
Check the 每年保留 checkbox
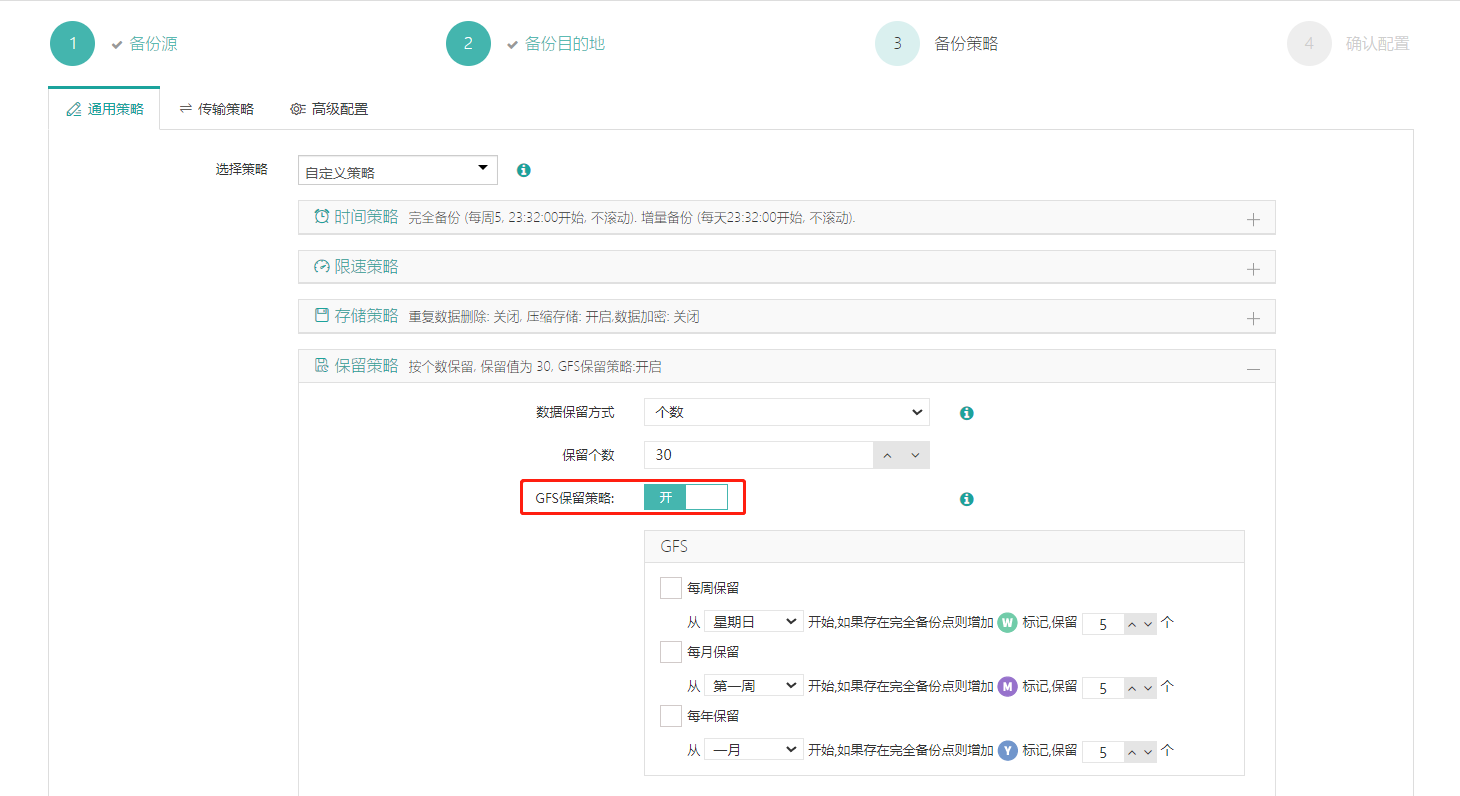pos(671,716)
